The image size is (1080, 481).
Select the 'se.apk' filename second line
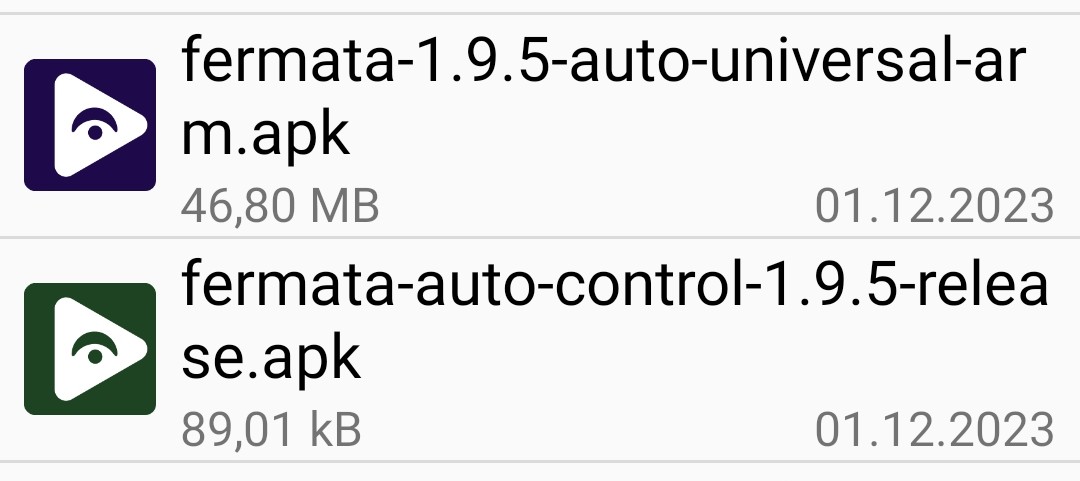[271, 360]
